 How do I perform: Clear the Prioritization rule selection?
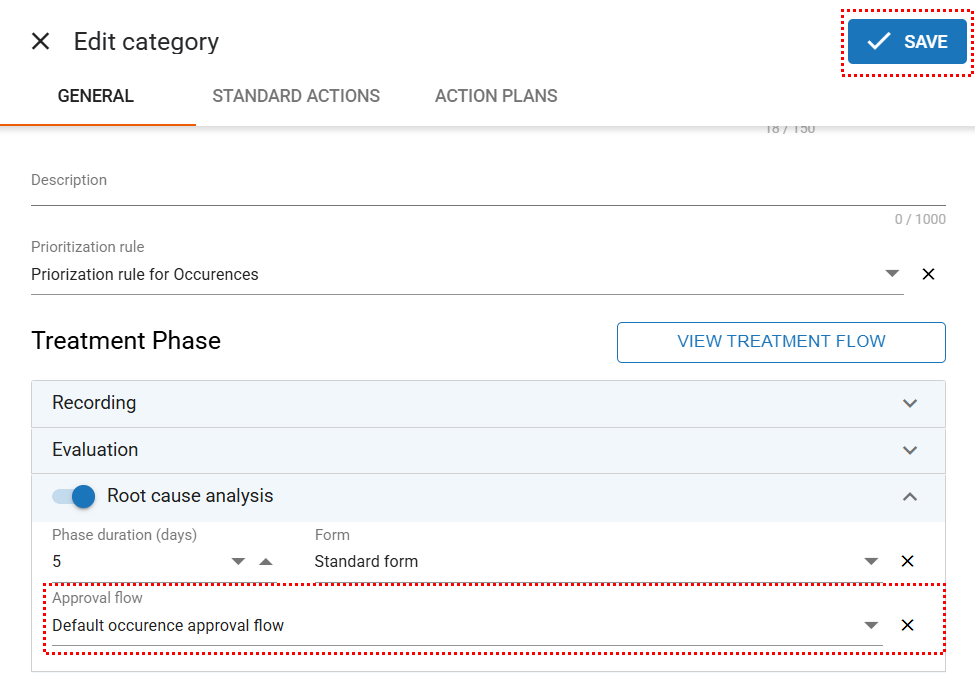tap(928, 274)
